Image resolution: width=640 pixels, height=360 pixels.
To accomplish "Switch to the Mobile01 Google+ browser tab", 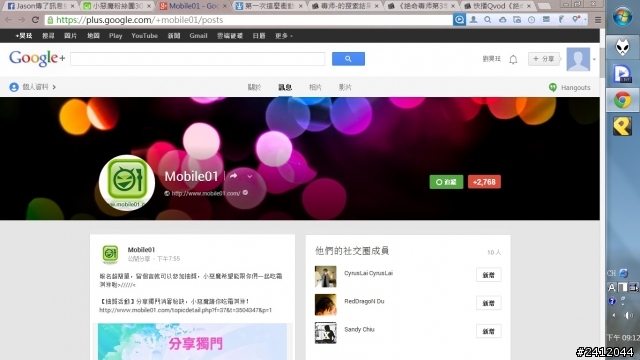I will (192, 6).
